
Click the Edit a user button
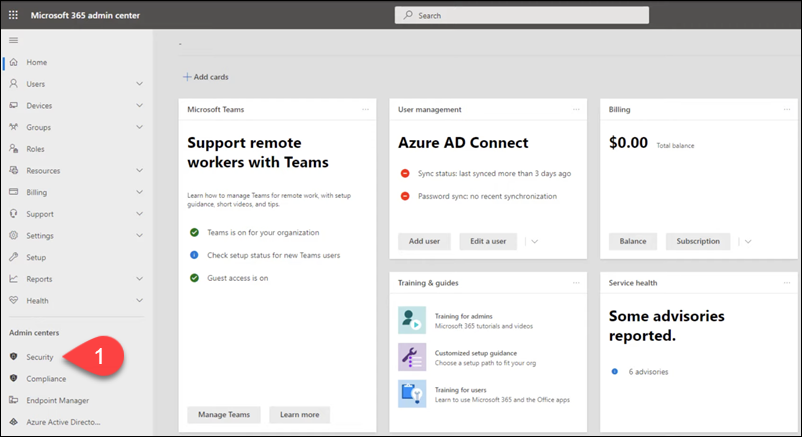pos(488,241)
